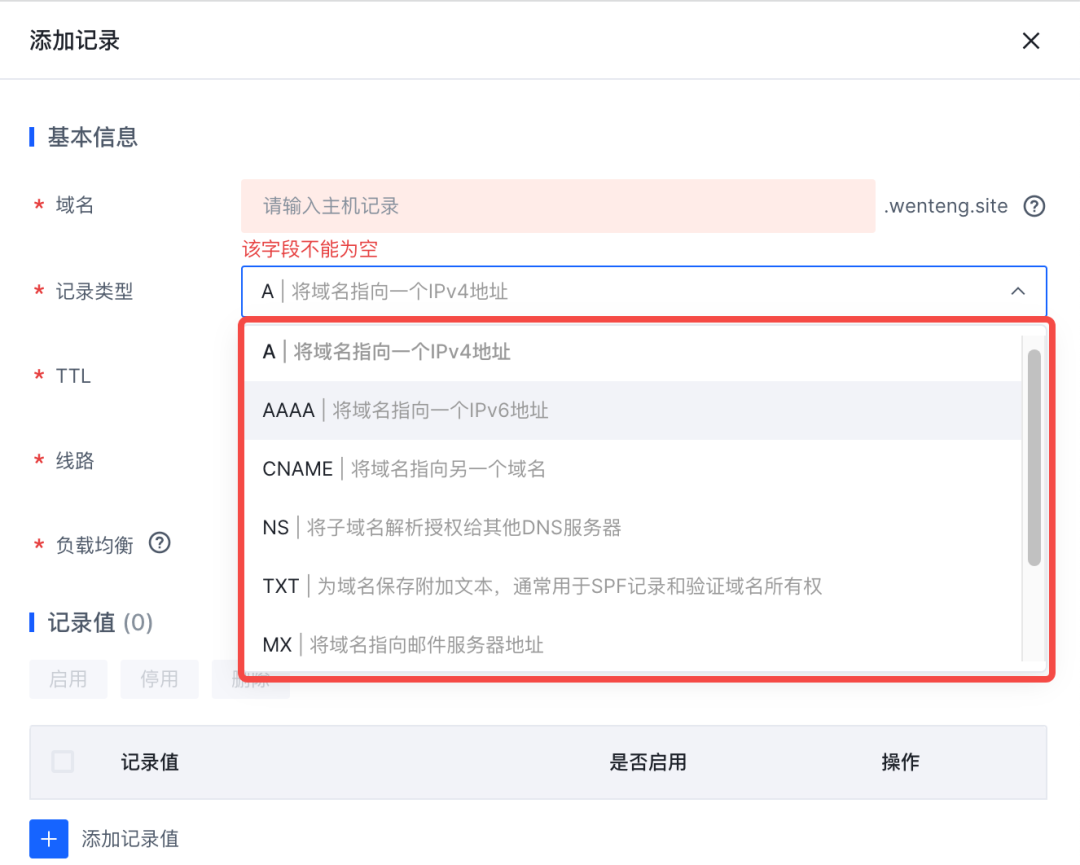Click the 添加记录值 link text
The height and width of the screenshot is (865, 1080).
click(130, 839)
